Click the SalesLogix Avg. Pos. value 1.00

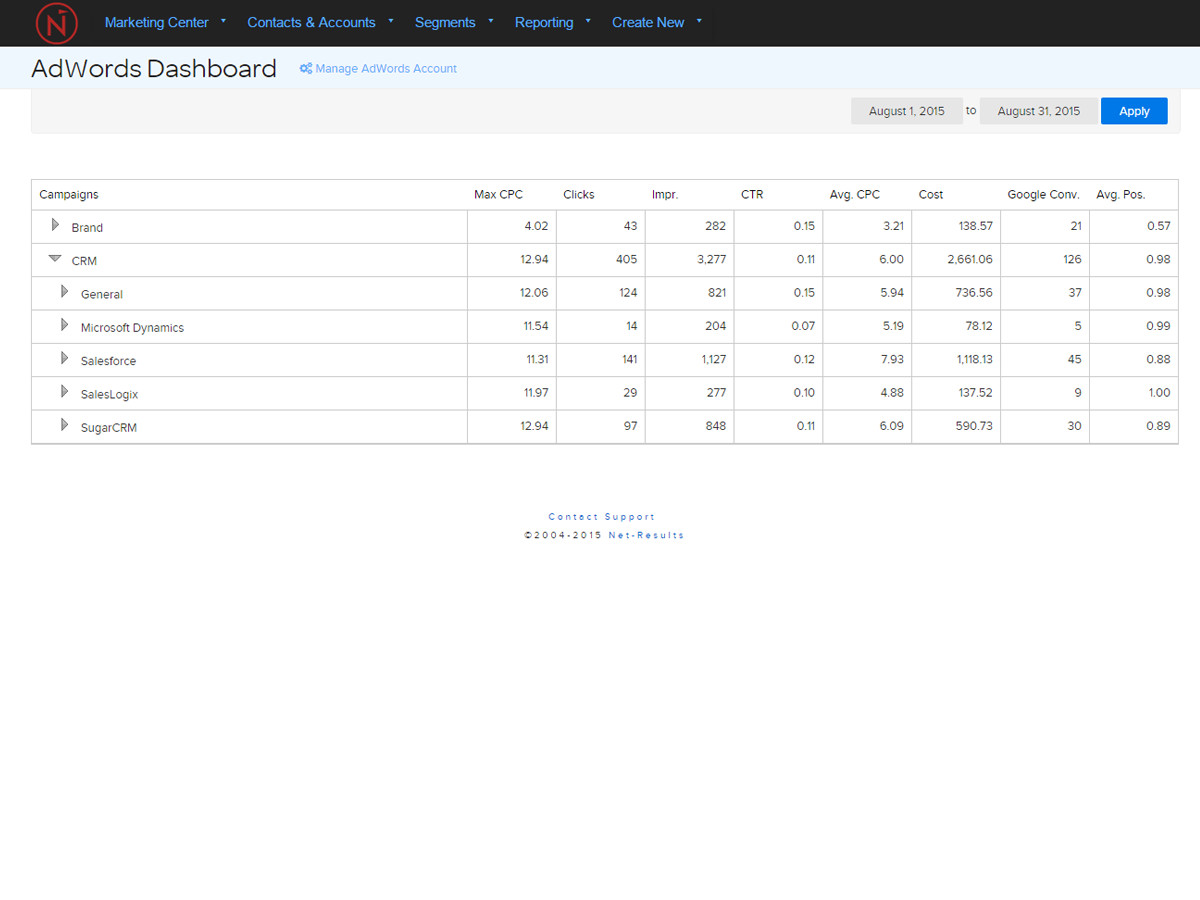point(1159,393)
